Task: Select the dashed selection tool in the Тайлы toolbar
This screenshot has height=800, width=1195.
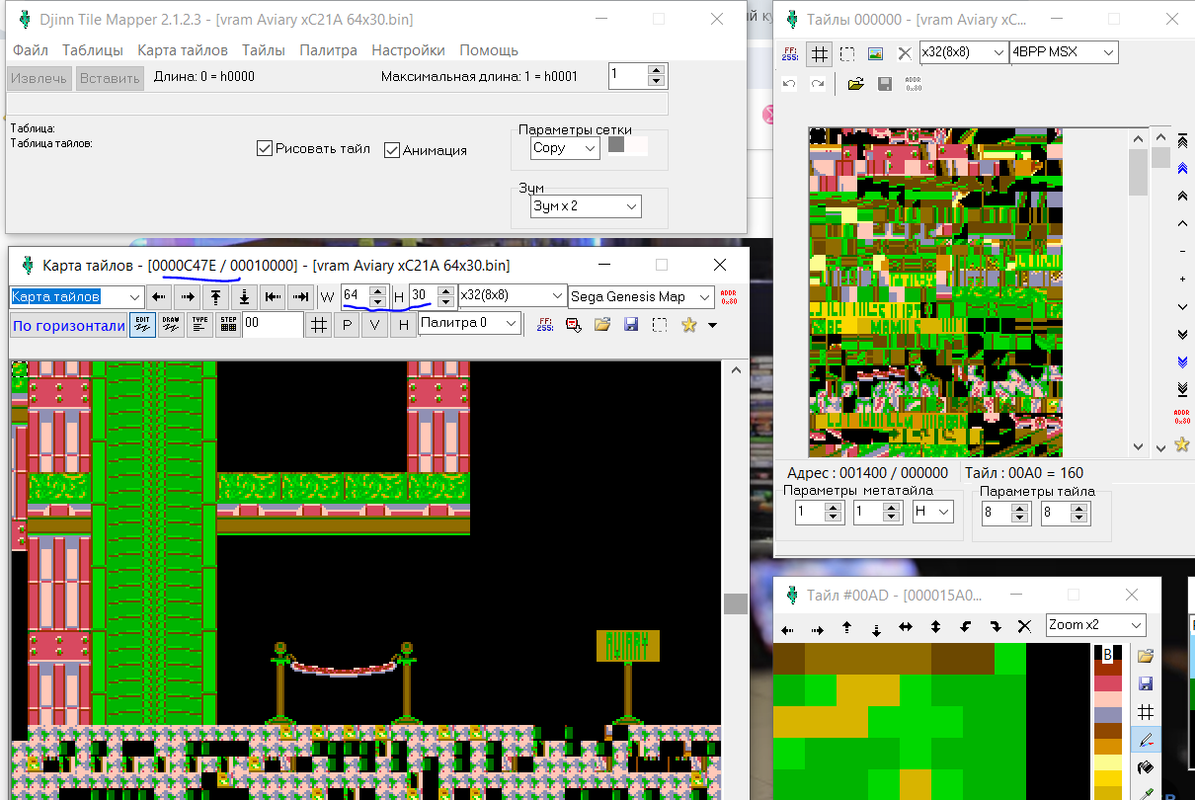Action: pyautogui.click(x=847, y=53)
